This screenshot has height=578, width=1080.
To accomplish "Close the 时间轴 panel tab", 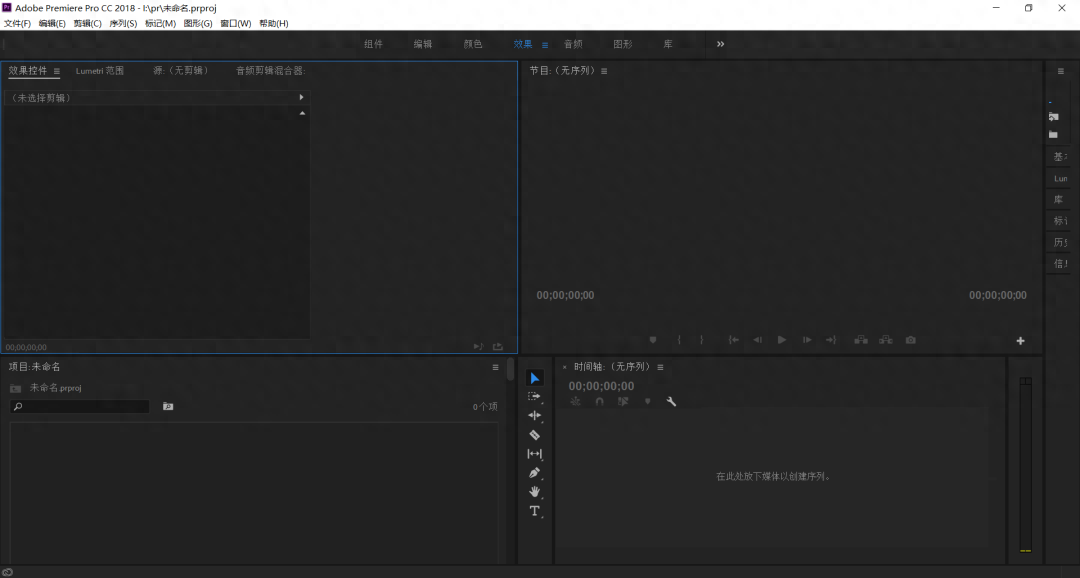I will coord(565,367).
